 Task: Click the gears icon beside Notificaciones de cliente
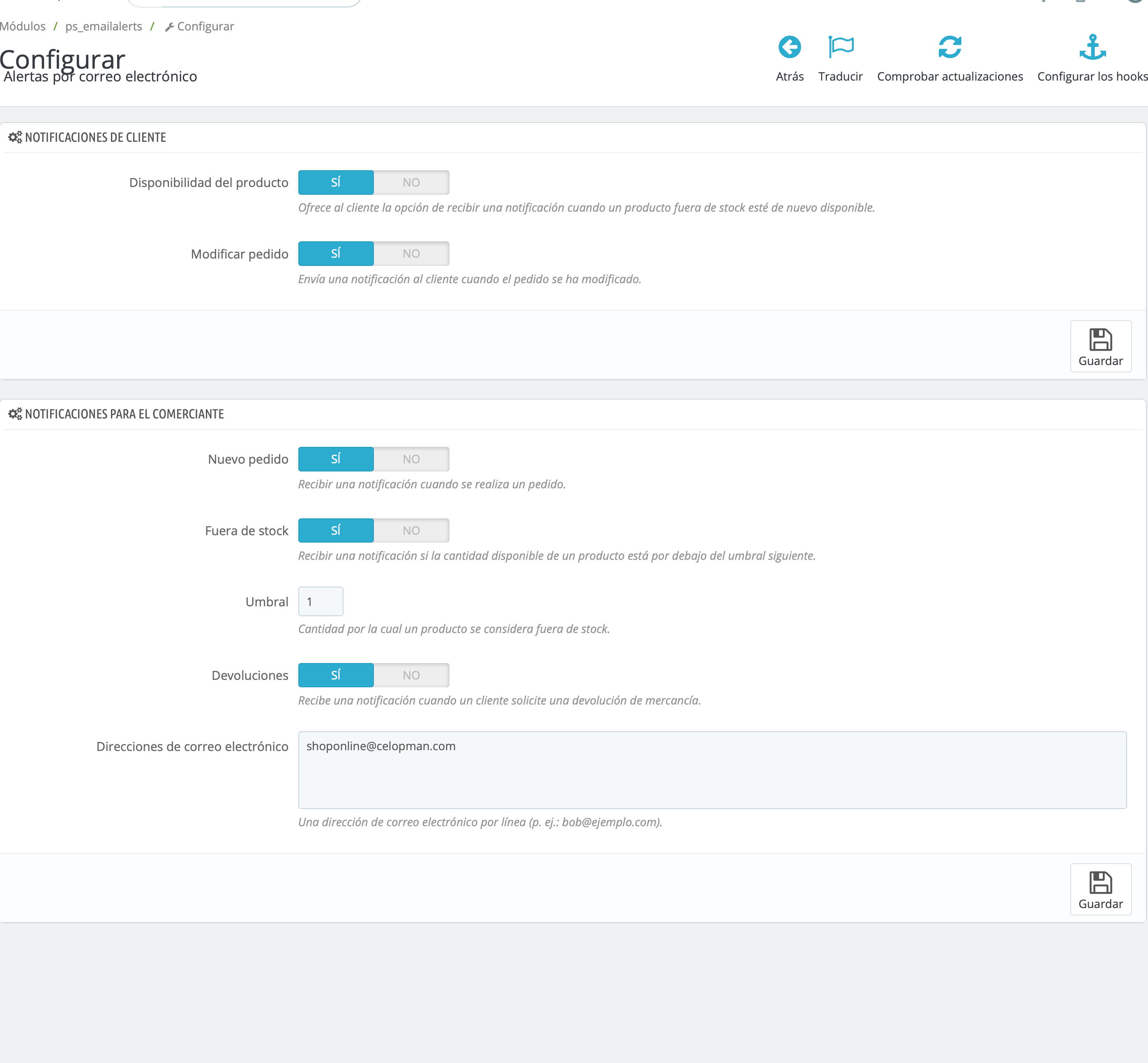[15, 137]
